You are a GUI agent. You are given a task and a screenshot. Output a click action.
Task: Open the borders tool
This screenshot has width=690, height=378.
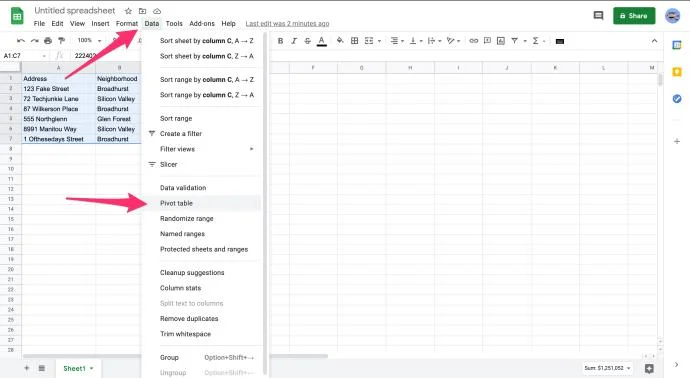[354, 41]
